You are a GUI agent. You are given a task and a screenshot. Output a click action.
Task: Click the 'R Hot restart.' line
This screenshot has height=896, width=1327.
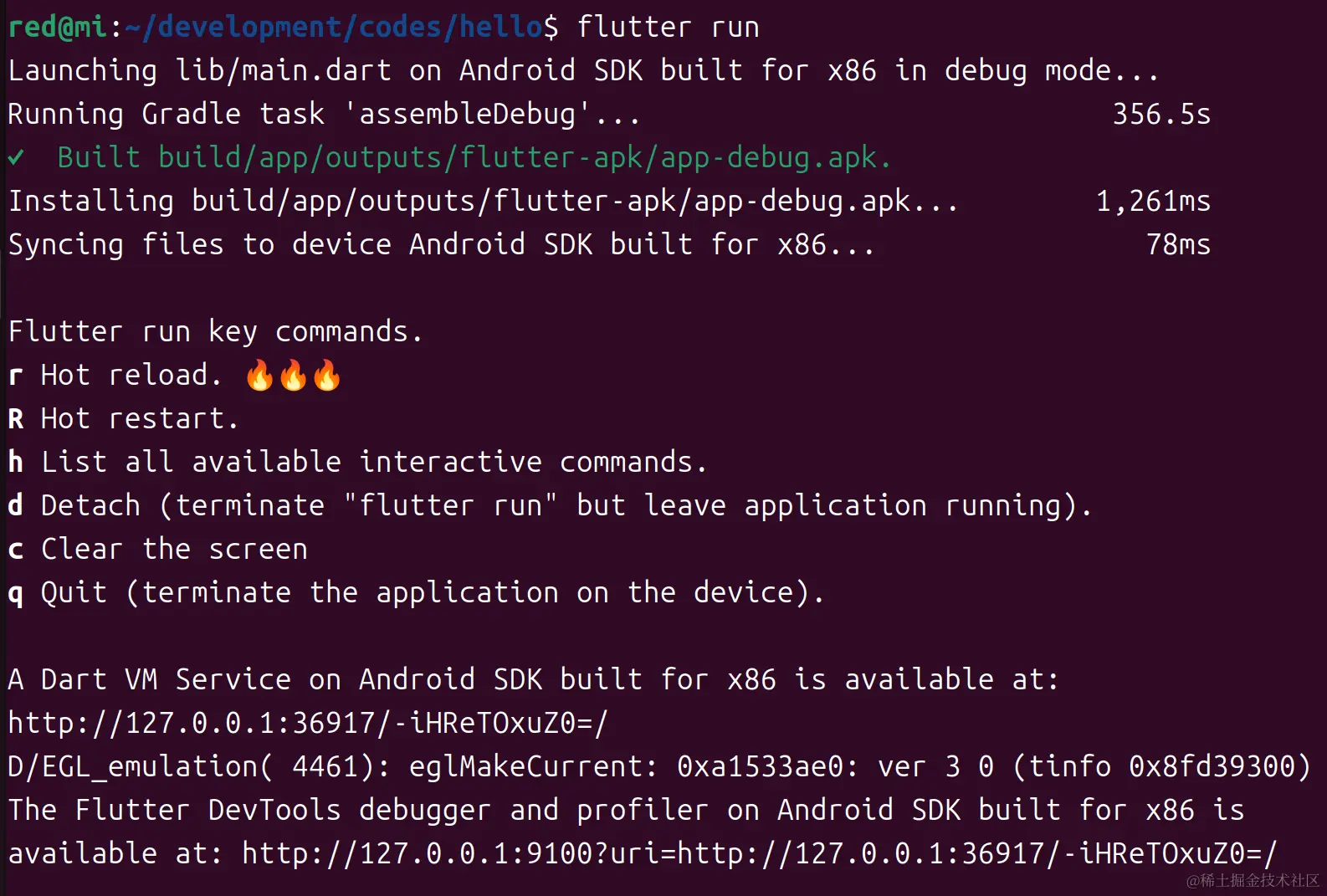[124, 418]
